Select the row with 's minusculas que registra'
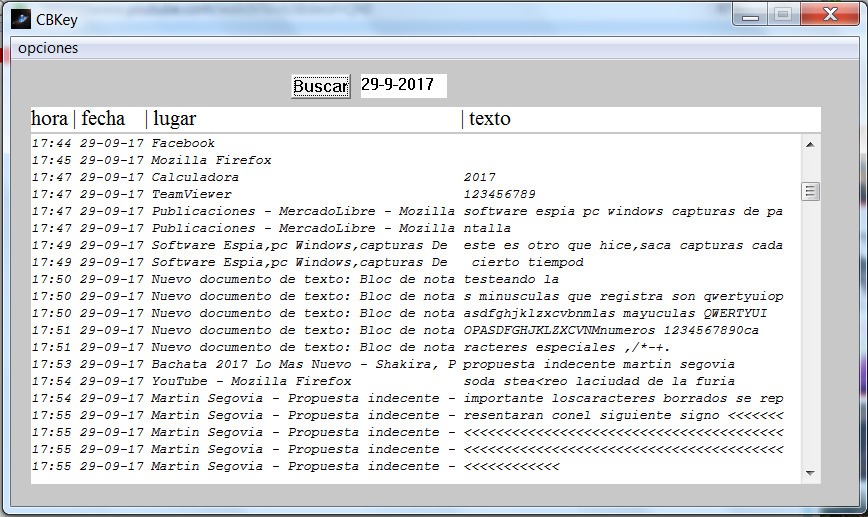Image resolution: width=868 pixels, height=517 pixels. pyautogui.click(x=416, y=297)
